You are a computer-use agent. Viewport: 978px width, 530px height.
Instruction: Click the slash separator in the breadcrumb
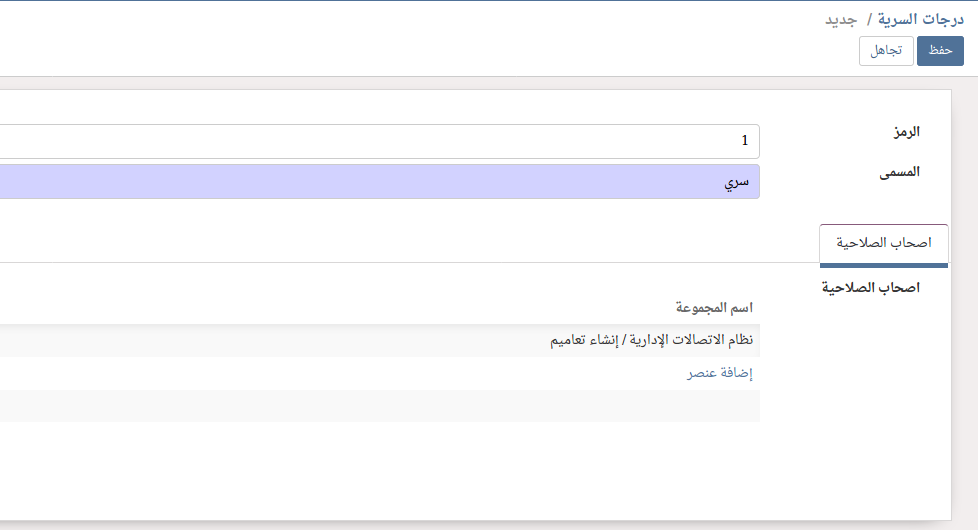(x=869, y=19)
